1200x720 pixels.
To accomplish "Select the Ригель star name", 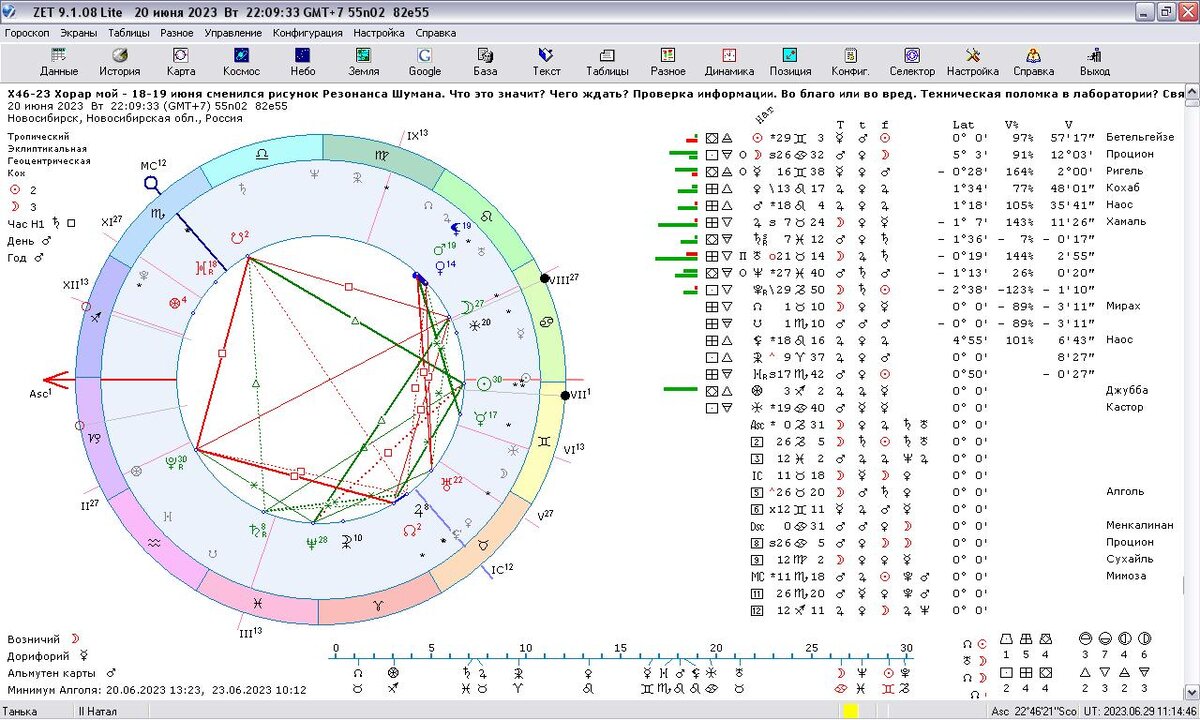I will [1124, 171].
